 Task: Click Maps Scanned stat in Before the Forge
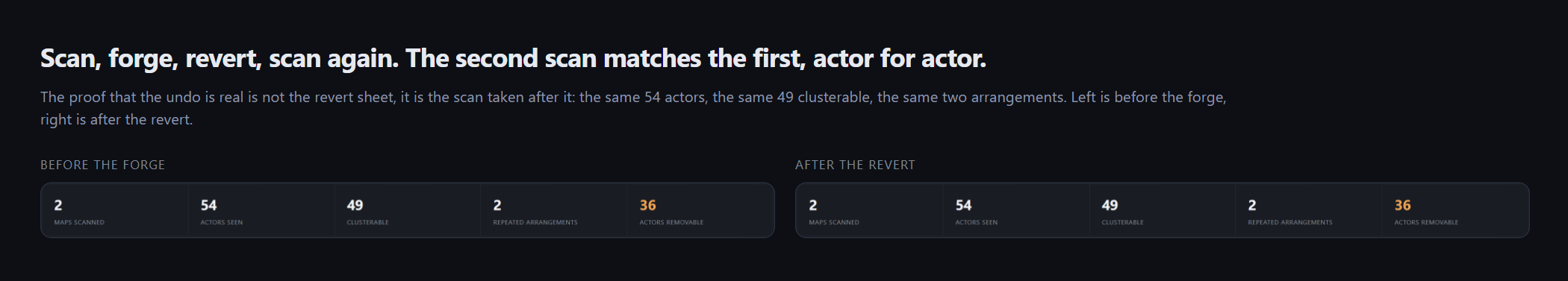pos(114,210)
